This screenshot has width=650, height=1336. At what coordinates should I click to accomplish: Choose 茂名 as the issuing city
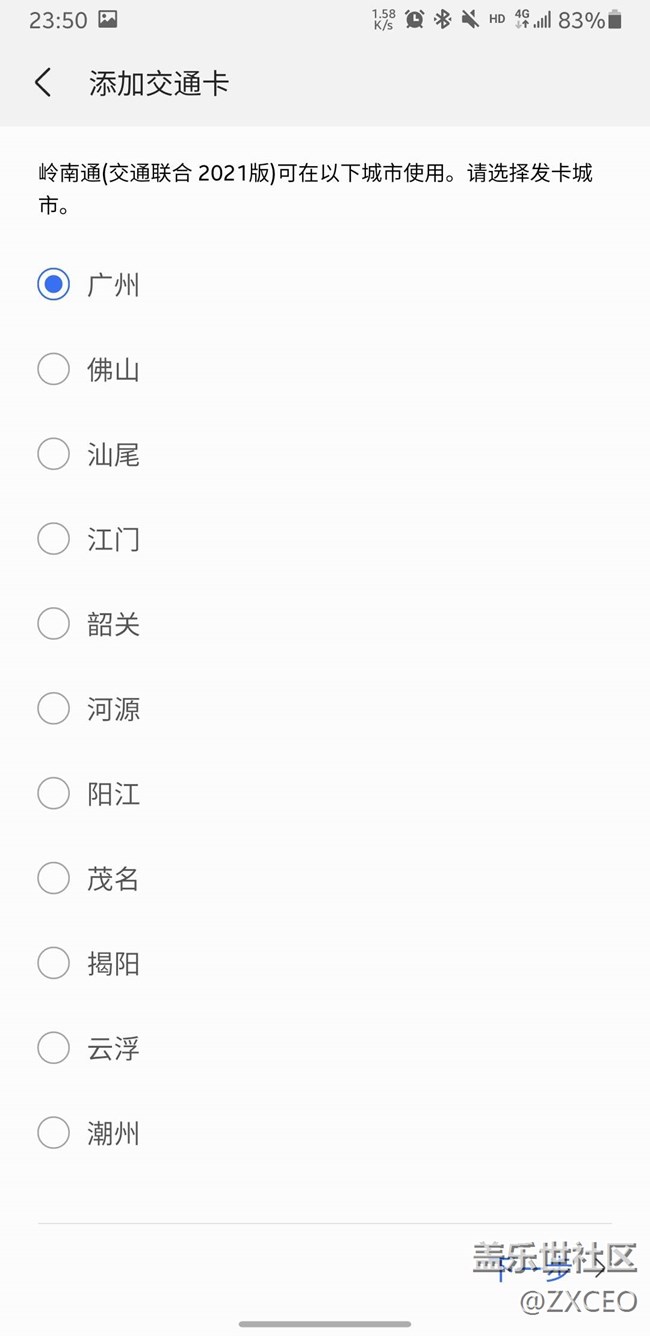coord(53,879)
